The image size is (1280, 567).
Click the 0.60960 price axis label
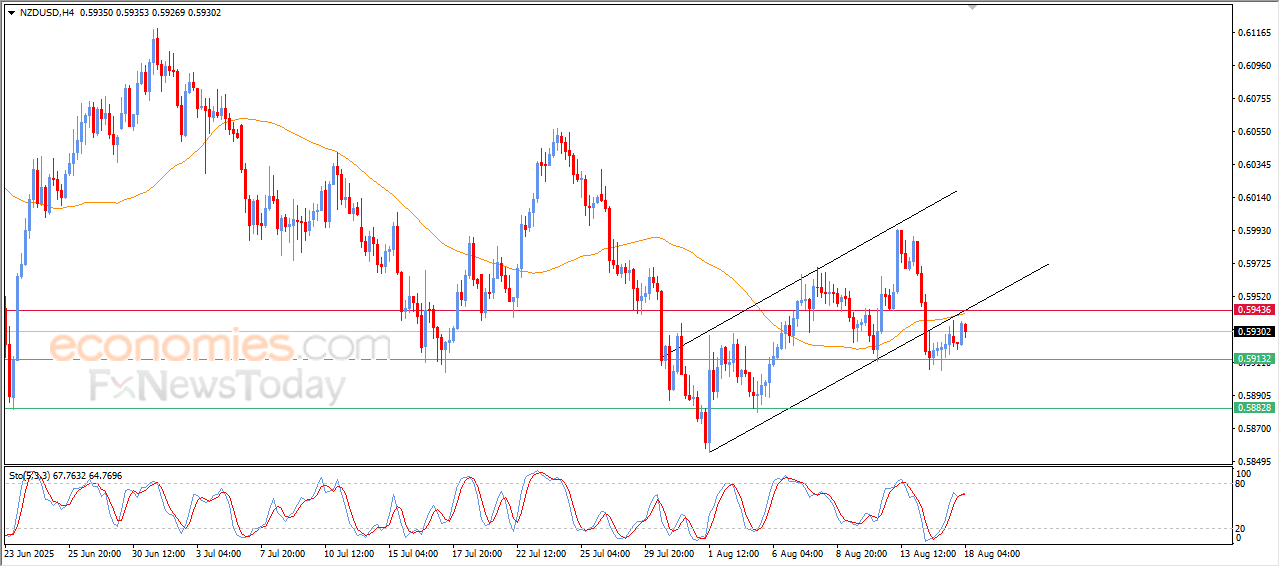click(1253, 66)
